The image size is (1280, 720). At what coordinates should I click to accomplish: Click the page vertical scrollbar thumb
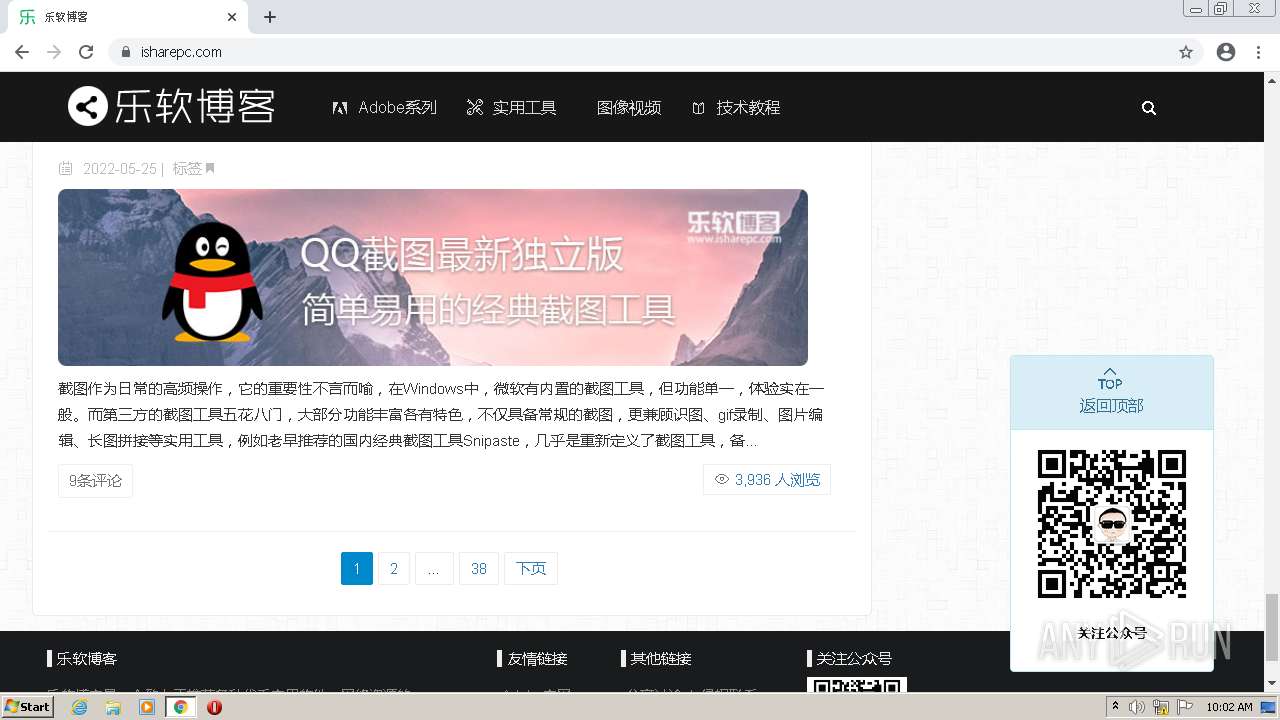click(1271, 627)
